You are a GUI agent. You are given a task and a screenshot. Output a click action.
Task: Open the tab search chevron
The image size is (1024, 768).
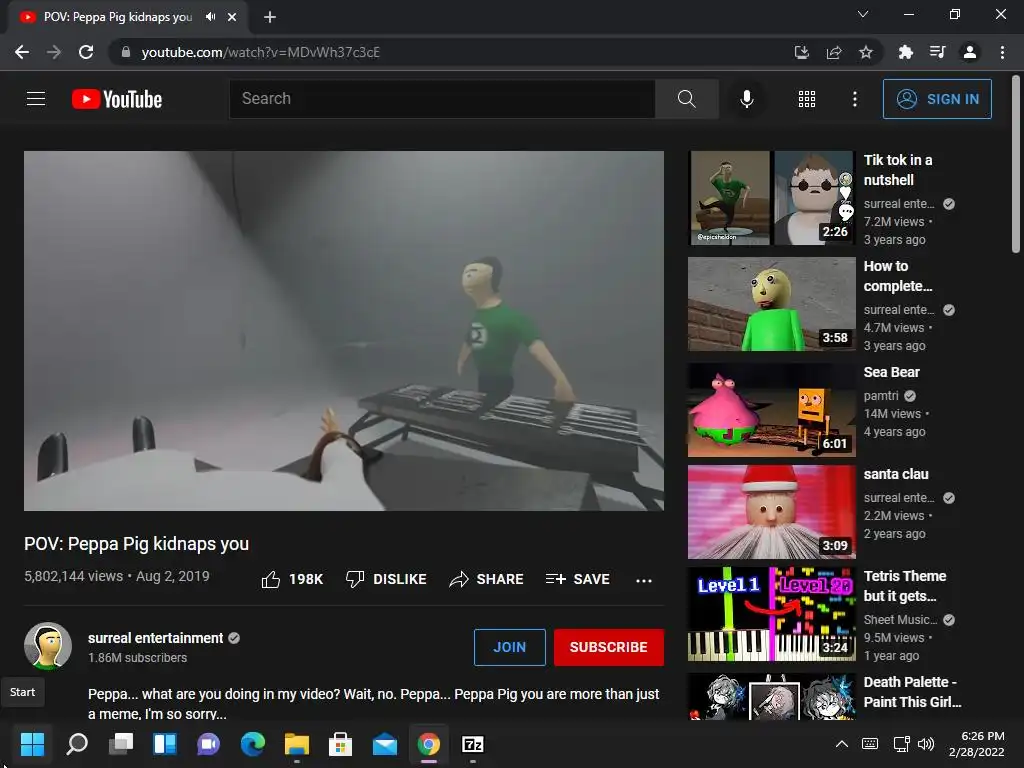pos(863,14)
